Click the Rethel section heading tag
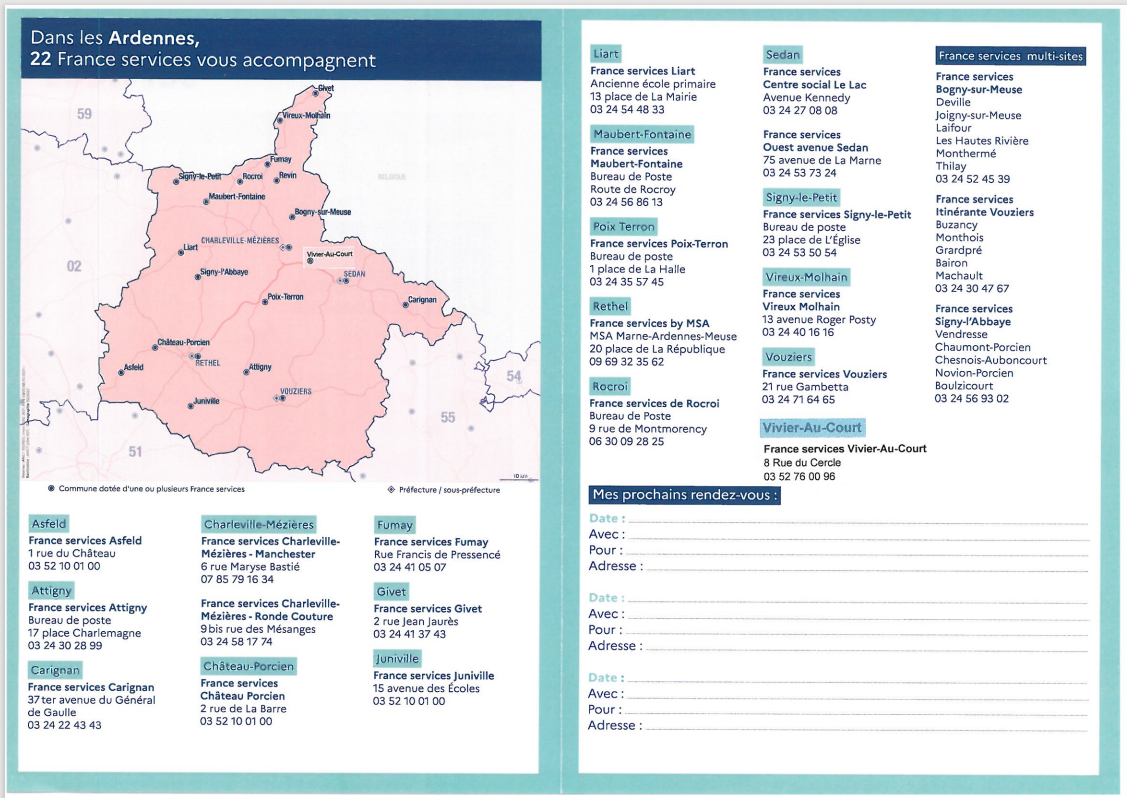Image resolution: width=1127 pixels, height=798 pixels. (x=610, y=306)
